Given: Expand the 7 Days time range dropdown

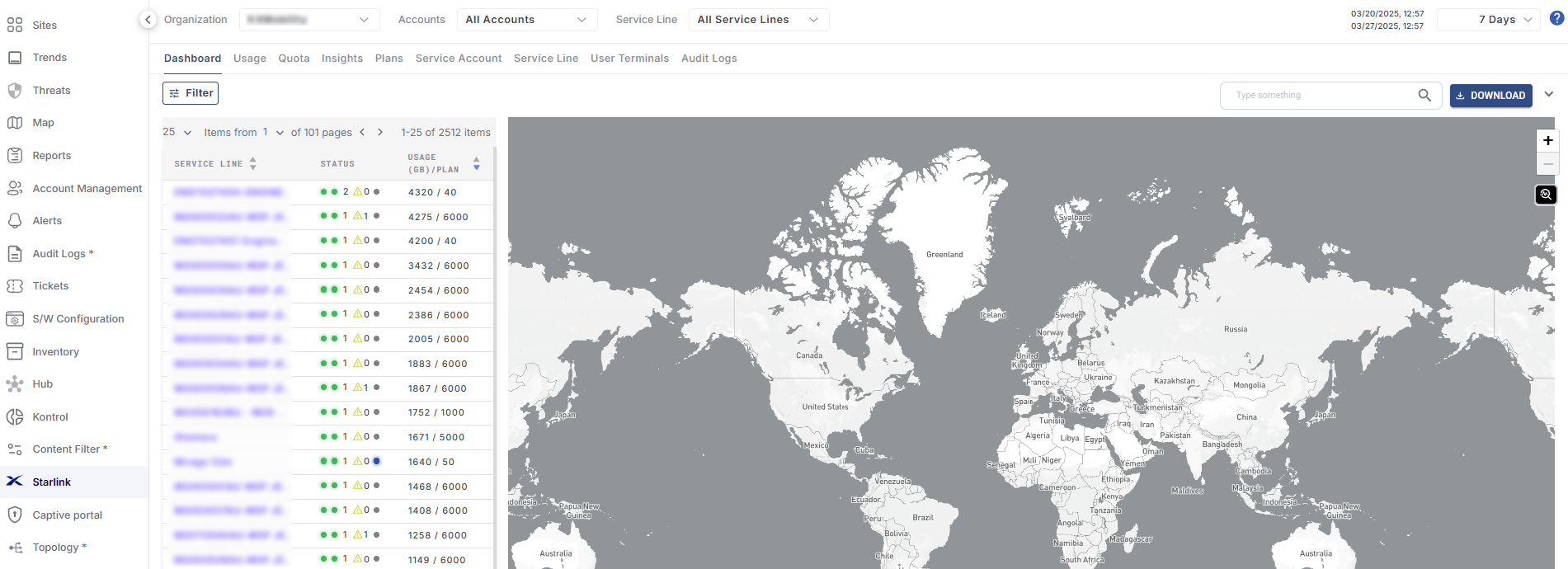Looking at the screenshot, I should tap(1488, 20).
